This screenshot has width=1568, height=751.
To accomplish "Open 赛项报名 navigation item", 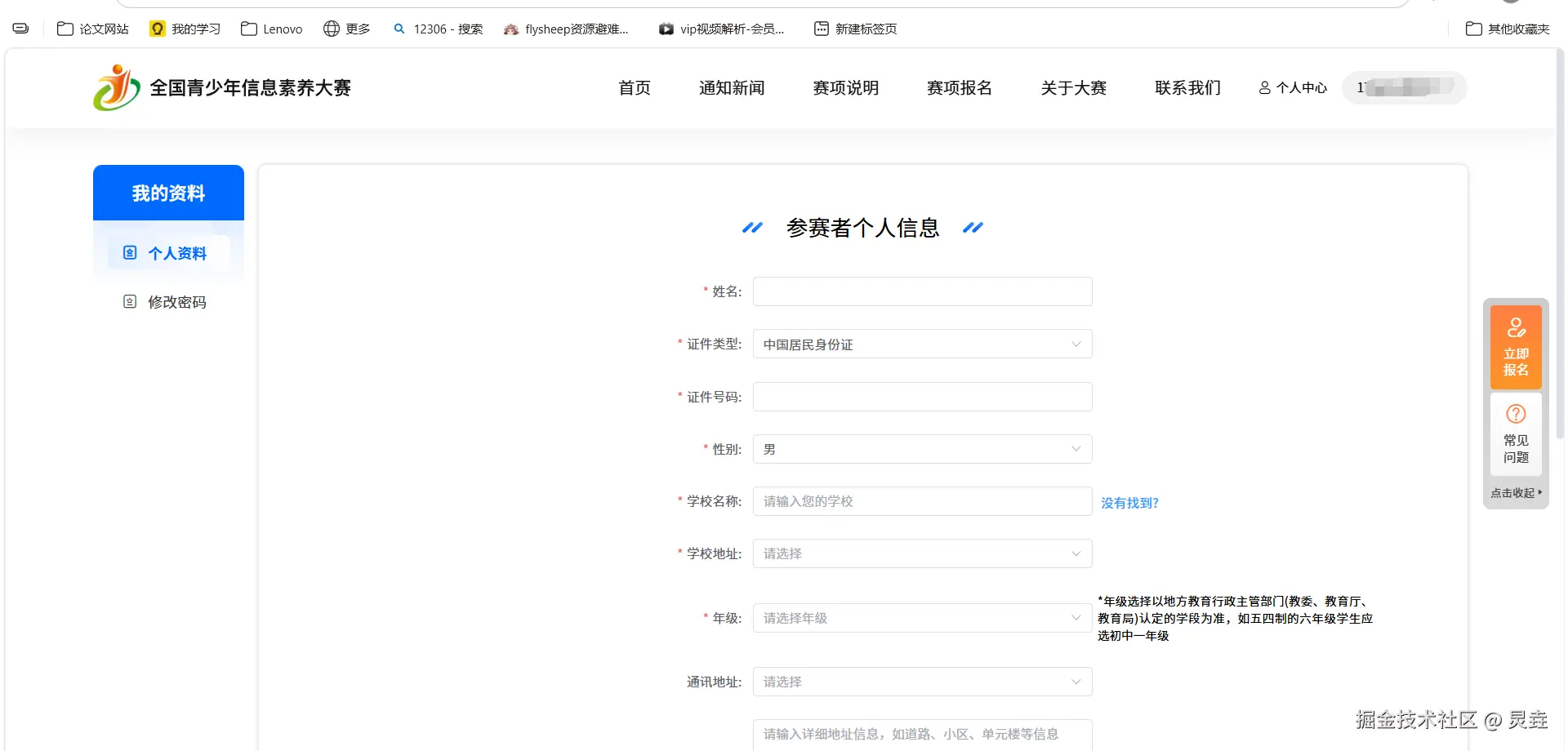I will click(x=960, y=87).
